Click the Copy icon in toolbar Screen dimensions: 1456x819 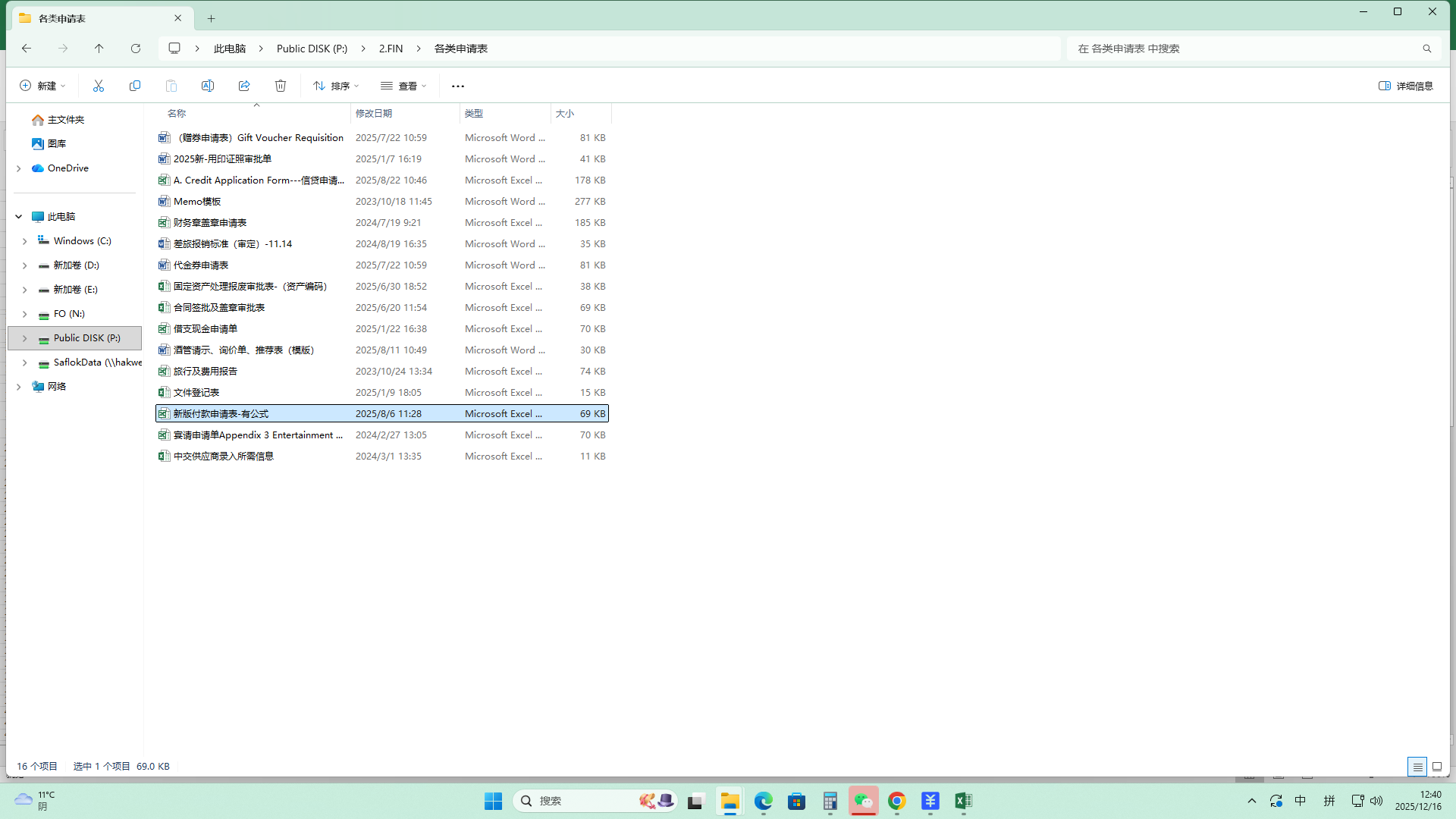pyautogui.click(x=135, y=86)
